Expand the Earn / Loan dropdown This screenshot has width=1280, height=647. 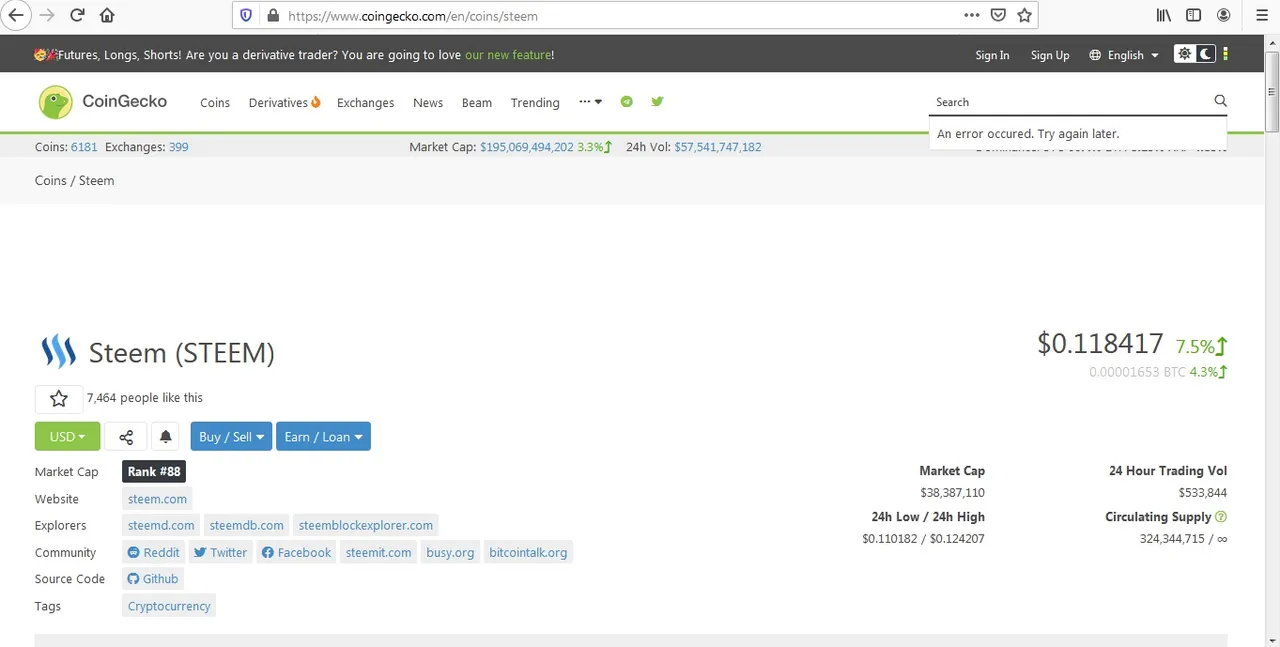[323, 437]
